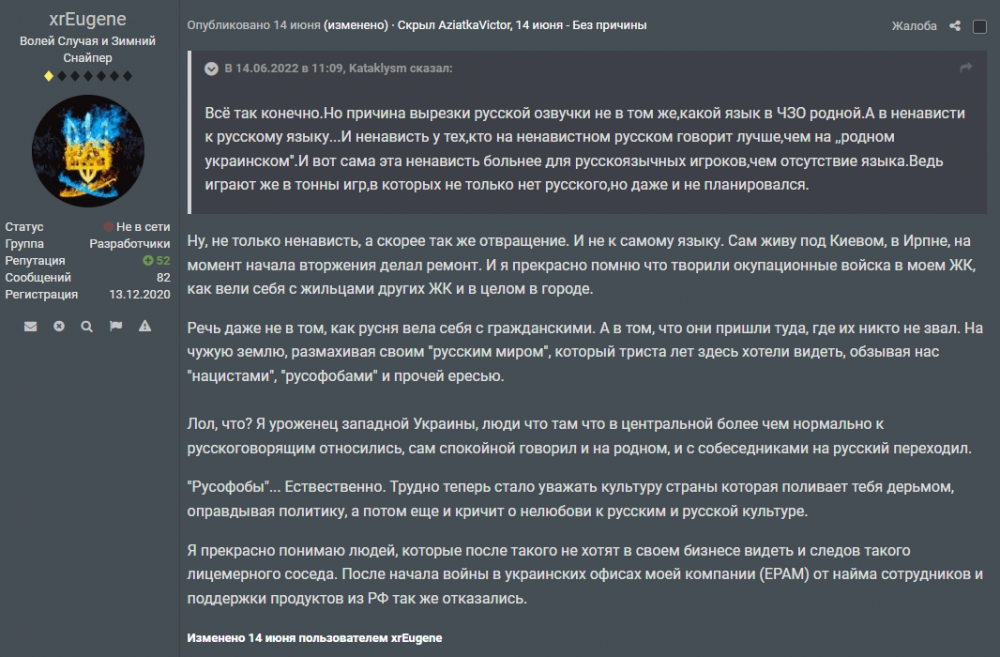Open the xrEugene username link
Image resolution: width=1000 pixels, height=657 pixels.
87,21
